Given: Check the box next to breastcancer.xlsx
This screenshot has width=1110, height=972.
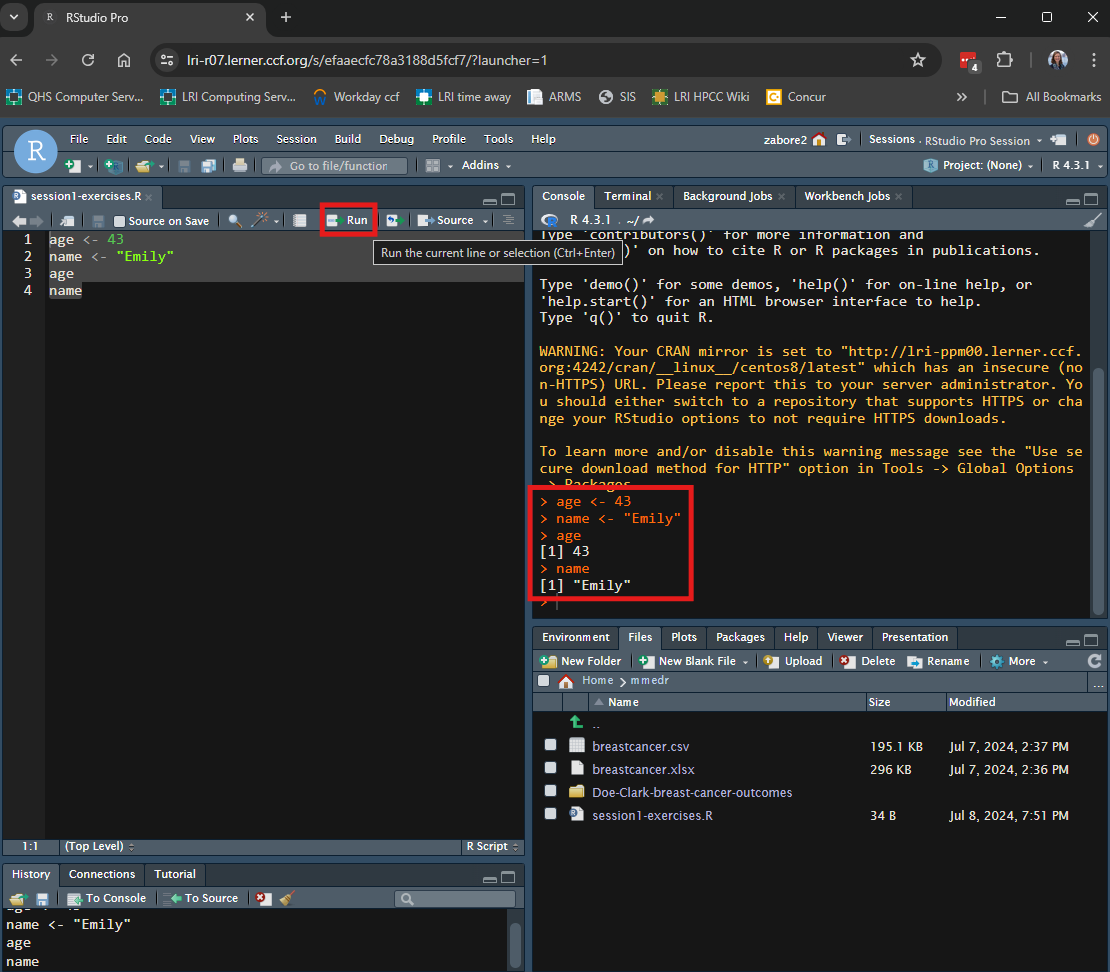Looking at the screenshot, I should coord(551,767).
